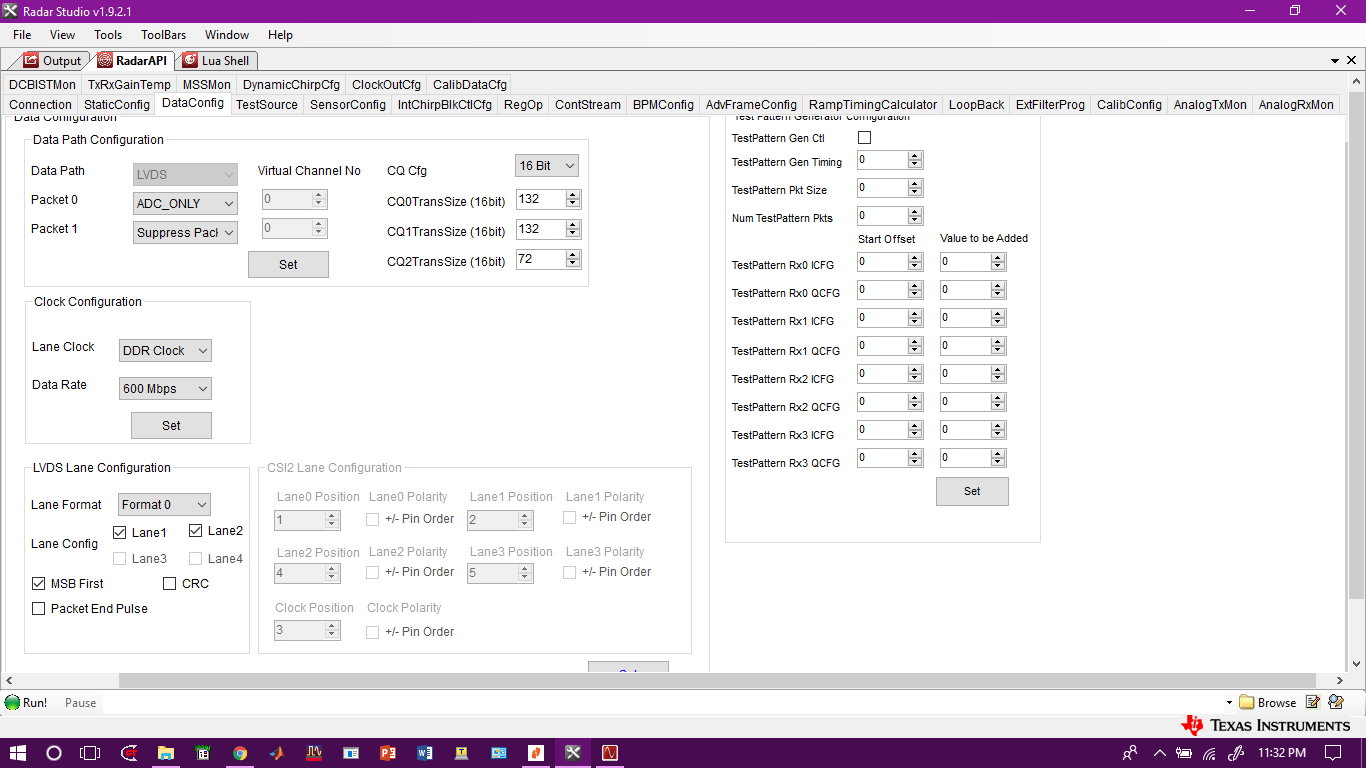Open the yellow T laptop taskbar app
1366x768 pixels.
pyautogui.click(x=462, y=753)
